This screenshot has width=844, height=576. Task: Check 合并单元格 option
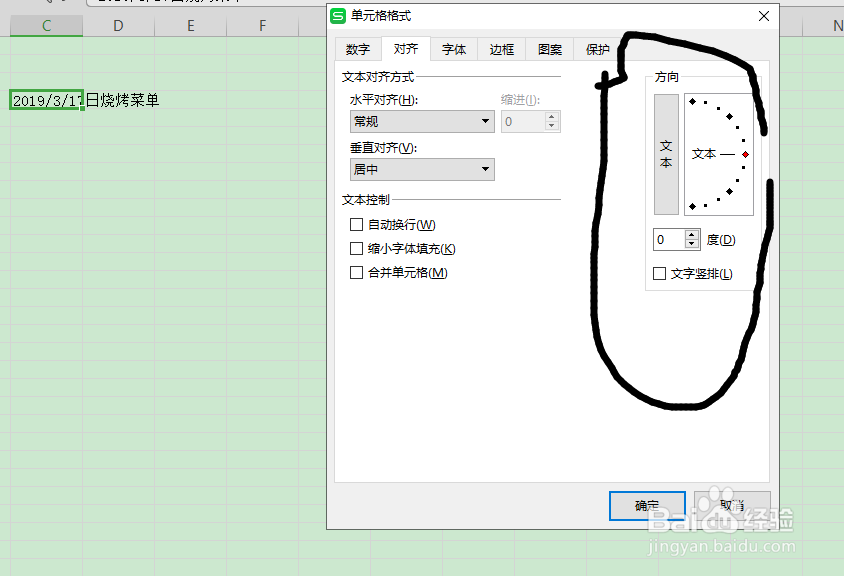(x=356, y=272)
